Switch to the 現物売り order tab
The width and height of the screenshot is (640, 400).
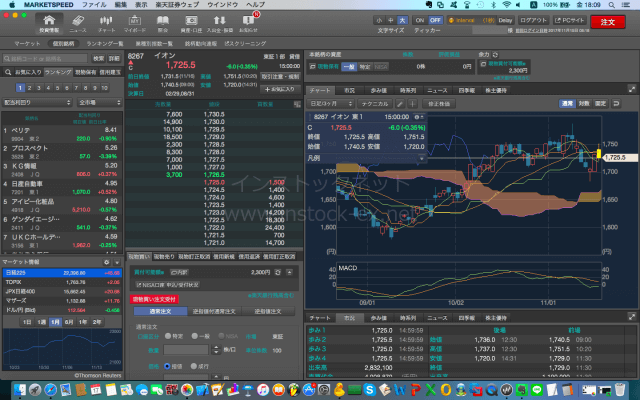pos(164,256)
